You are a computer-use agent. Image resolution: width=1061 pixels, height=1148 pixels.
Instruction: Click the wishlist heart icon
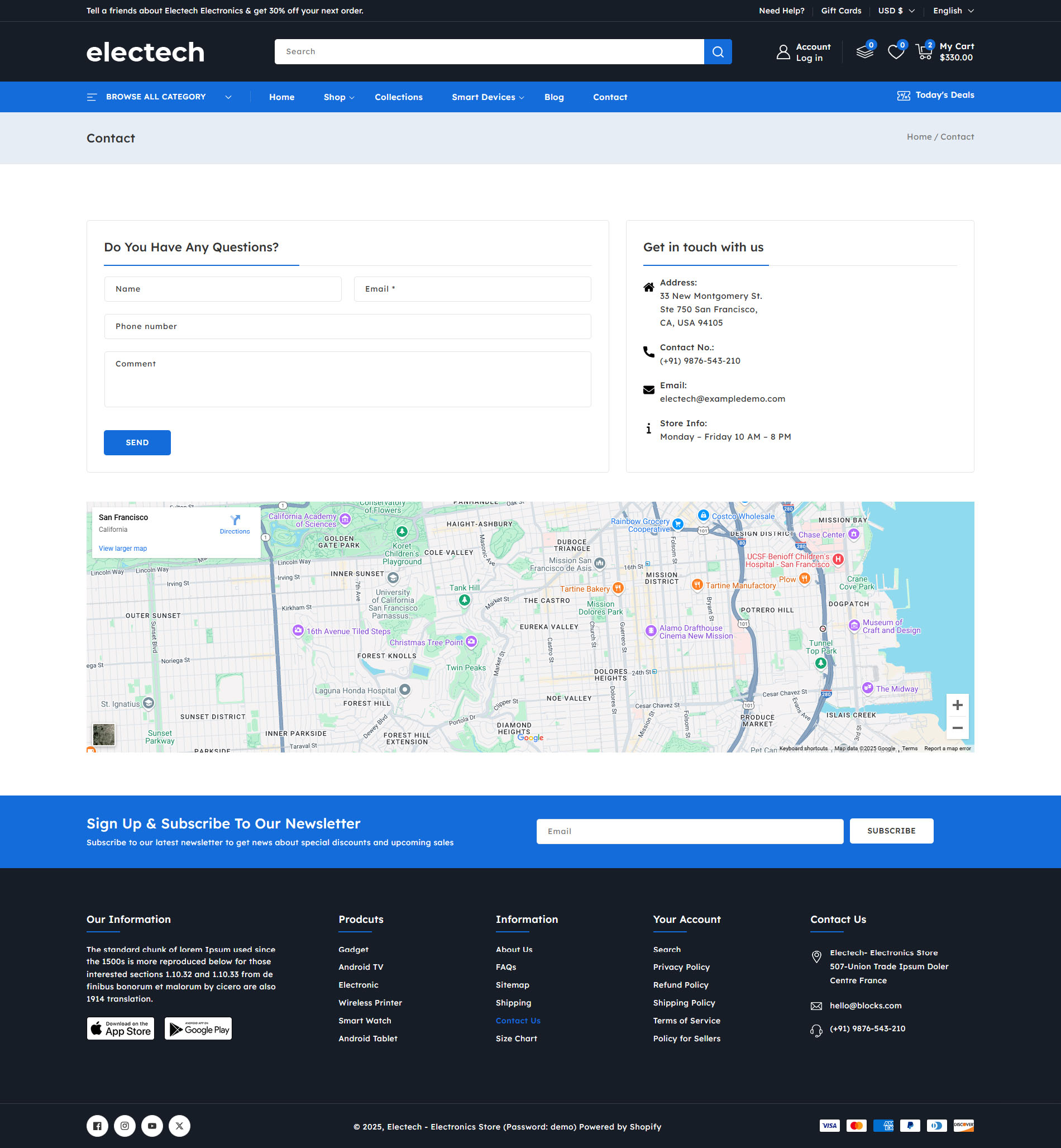(x=895, y=53)
